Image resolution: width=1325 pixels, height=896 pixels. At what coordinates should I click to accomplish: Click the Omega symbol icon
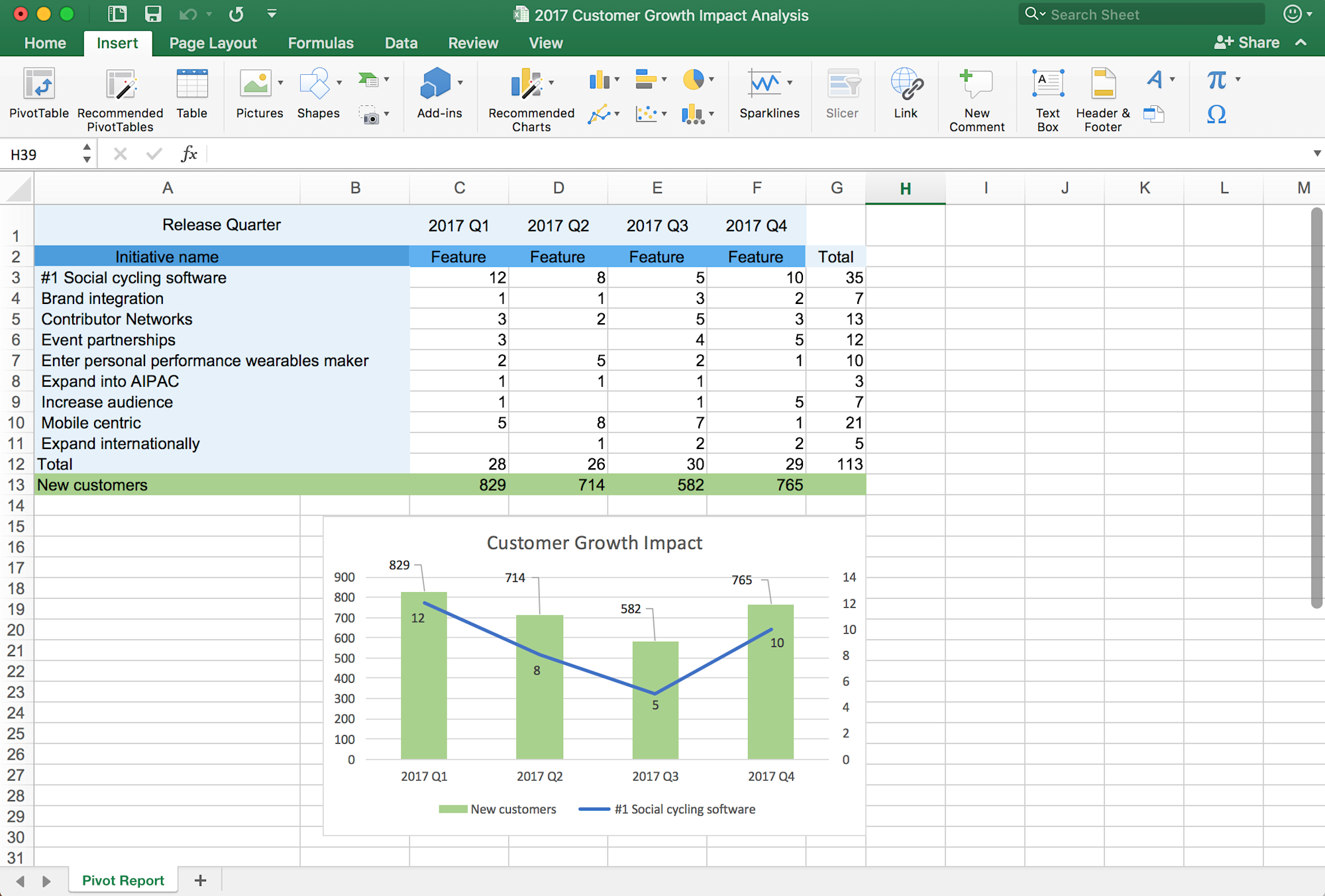1216,115
